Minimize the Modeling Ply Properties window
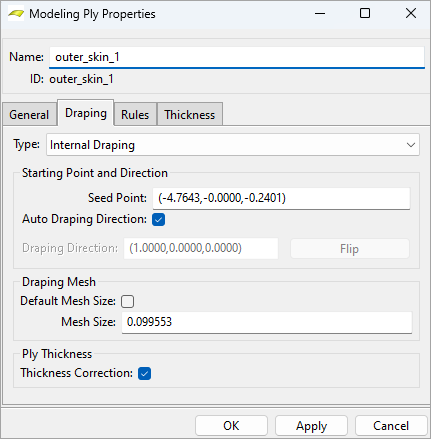Viewport: 431px width, 439px height. click(x=320, y=14)
